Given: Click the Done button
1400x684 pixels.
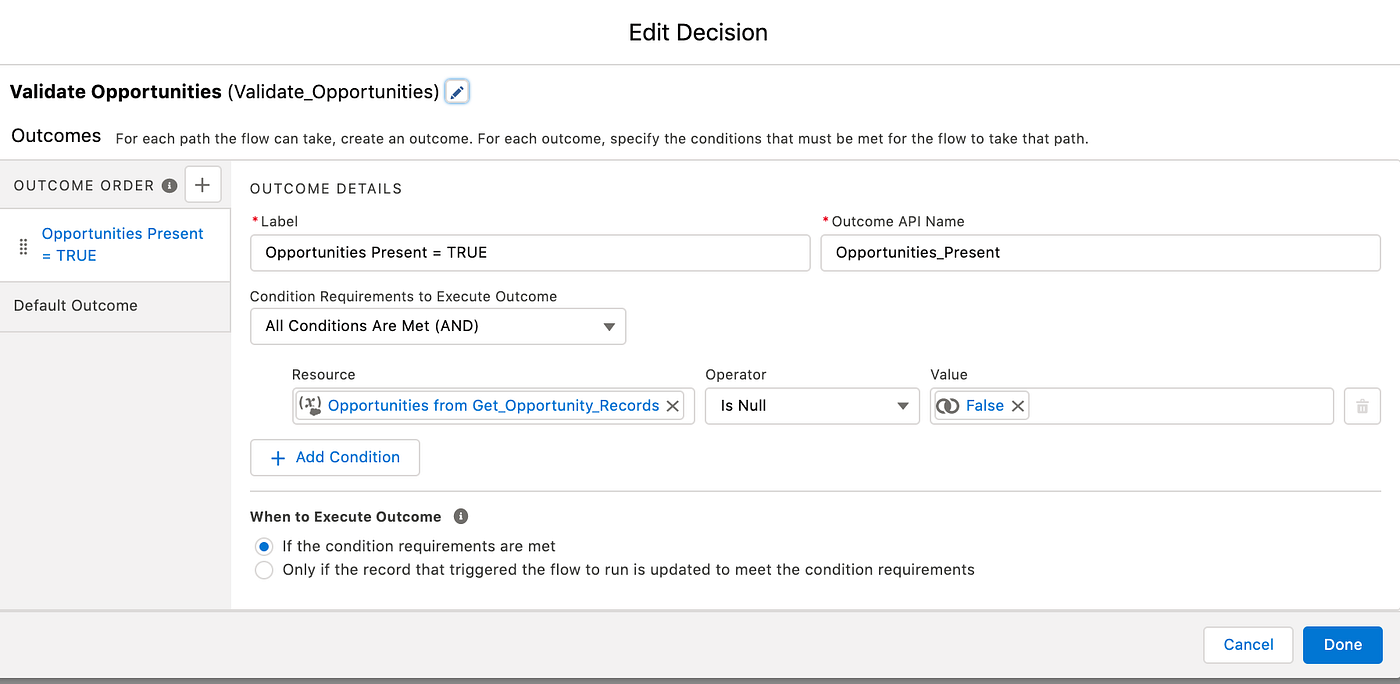Looking at the screenshot, I should tap(1342, 645).
